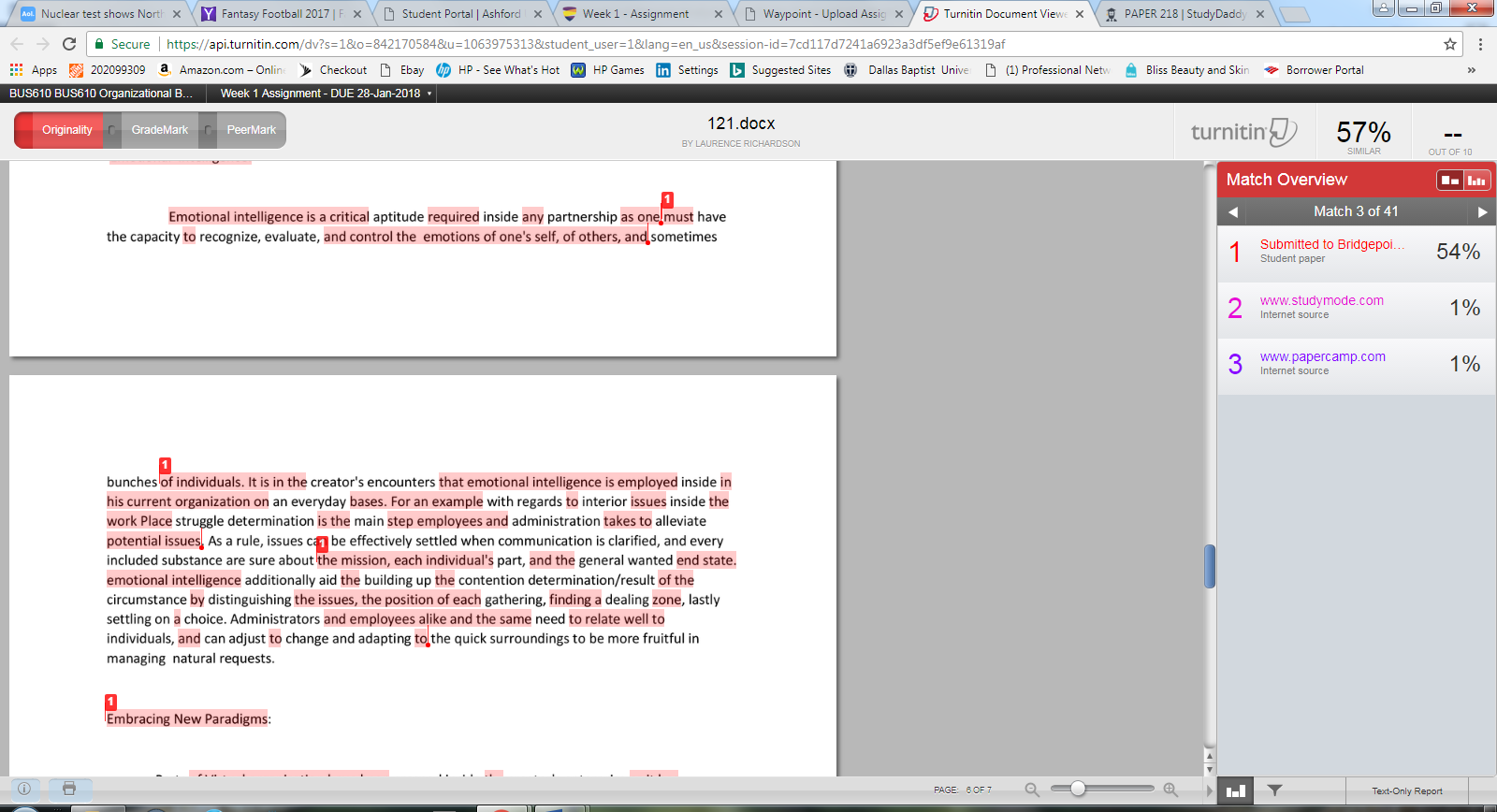1497x812 pixels.
Task: Switch to the PAPER 218 StudyDaddy tab
Action: (1185, 14)
